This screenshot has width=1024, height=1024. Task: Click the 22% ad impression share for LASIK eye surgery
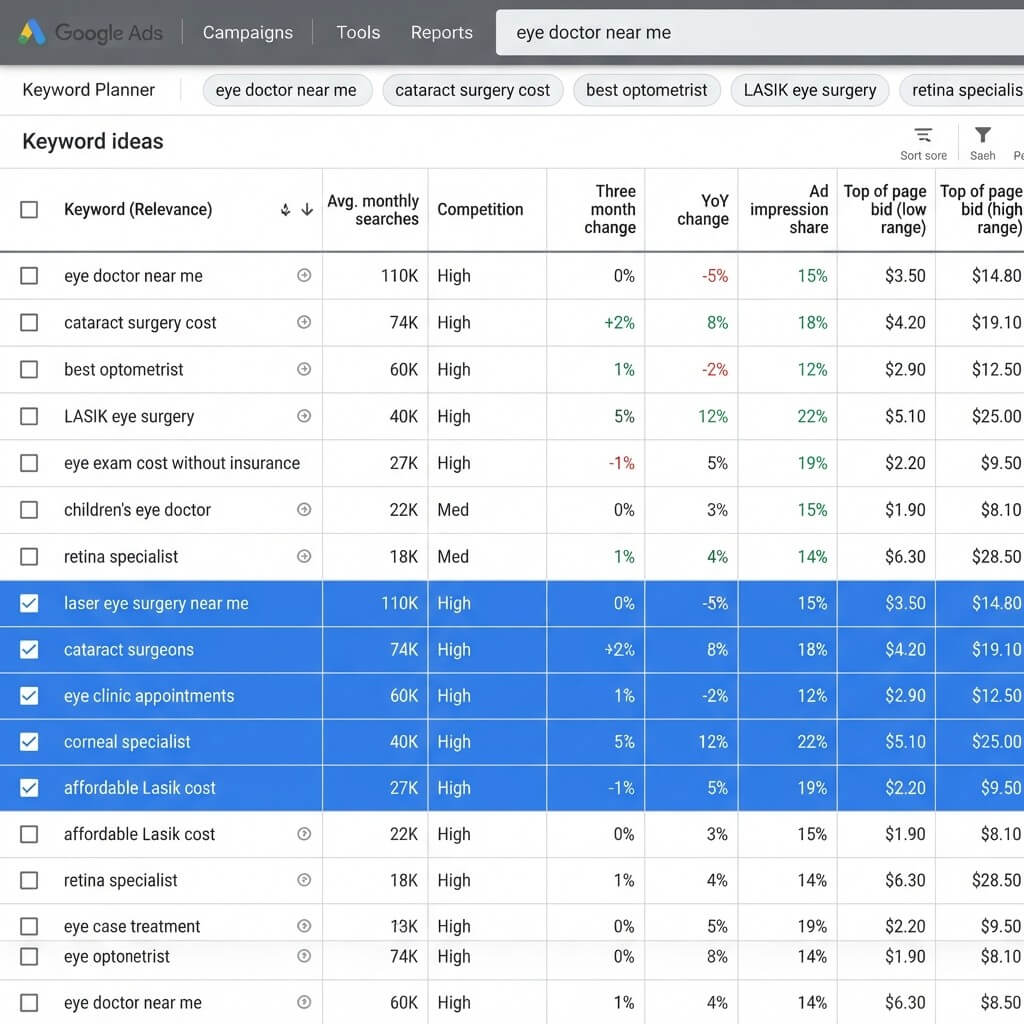click(812, 416)
